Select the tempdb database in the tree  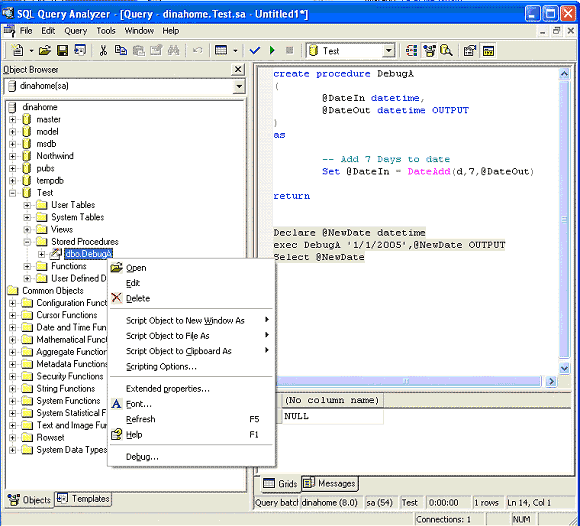(50, 181)
